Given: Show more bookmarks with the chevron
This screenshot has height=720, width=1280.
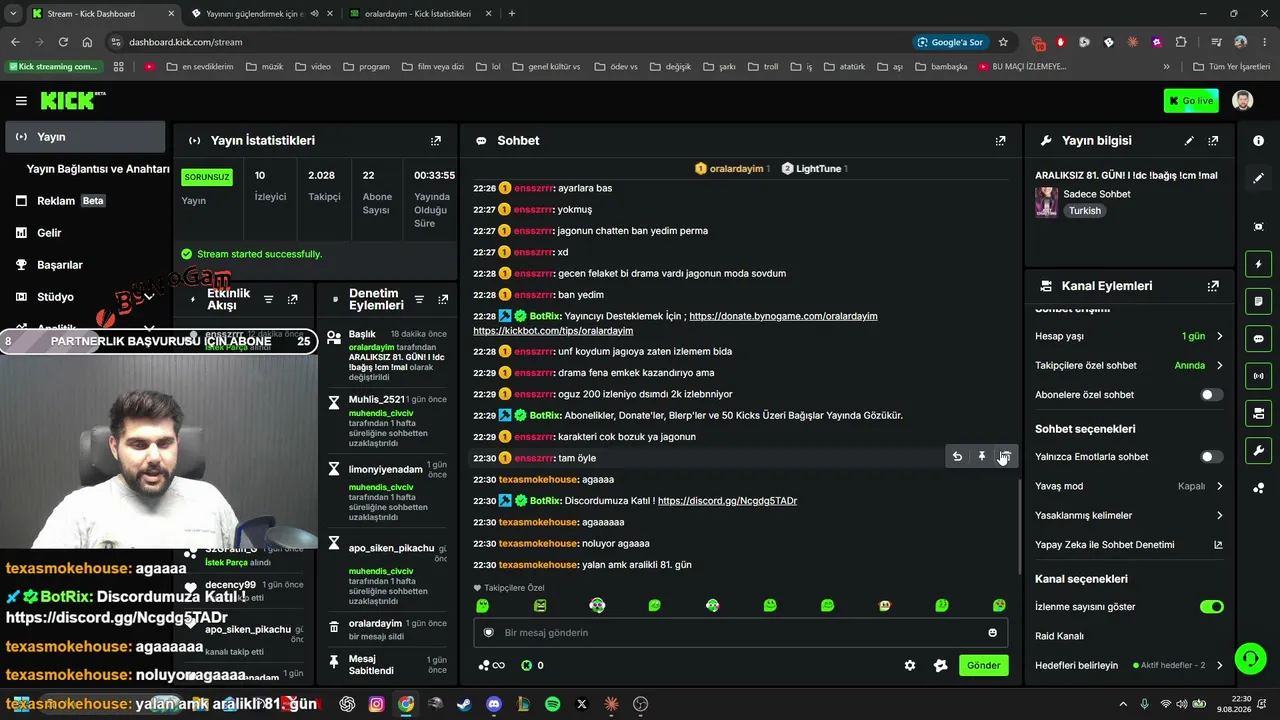Looking at the screenshot, I should pyautogui.click(x=1166, y=67).
